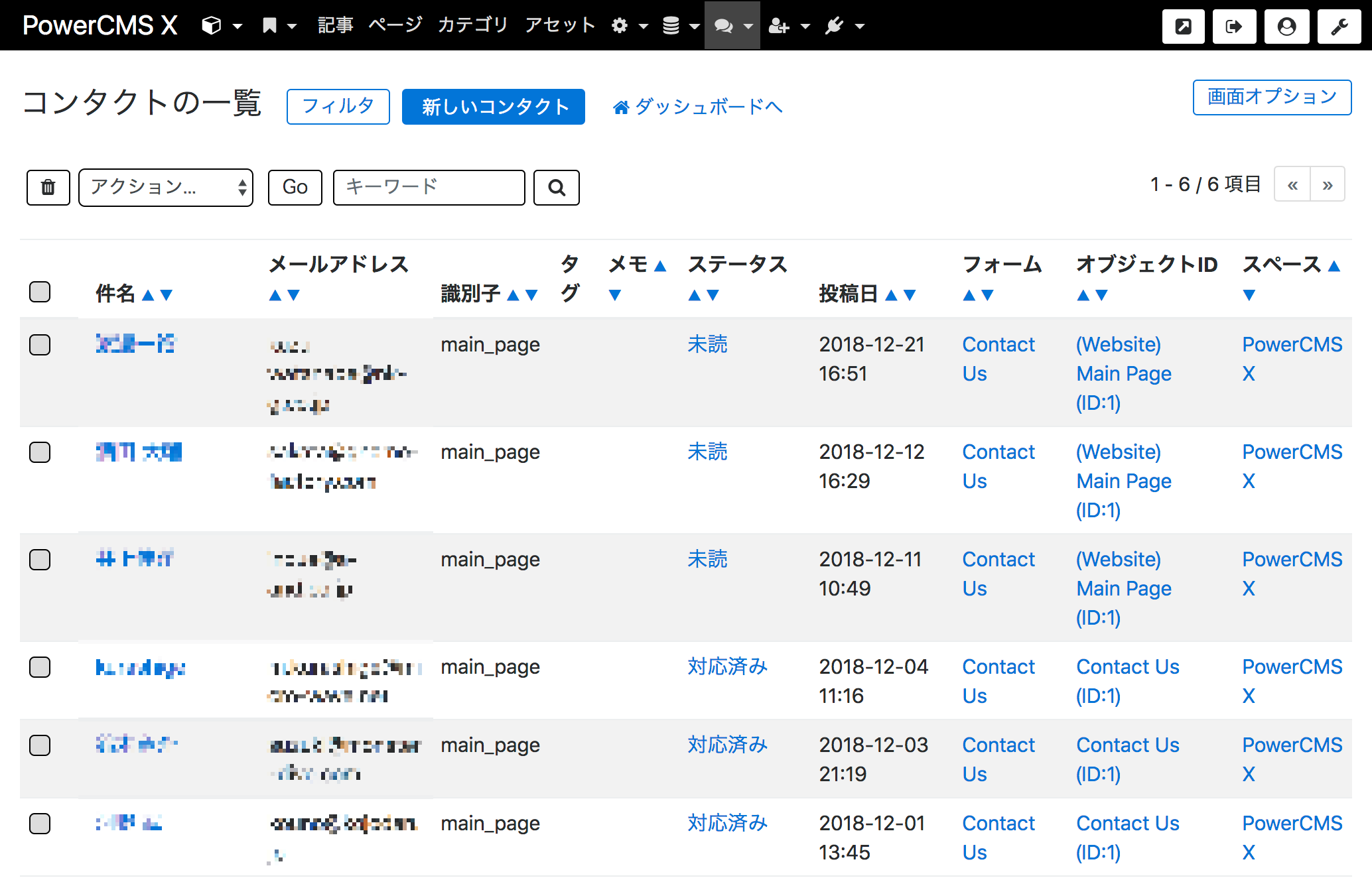Image resolution: width=1372 pixels, height=882 pixels.
Task: Click the sign-out arrow icon
Action: pos(1234,27)
